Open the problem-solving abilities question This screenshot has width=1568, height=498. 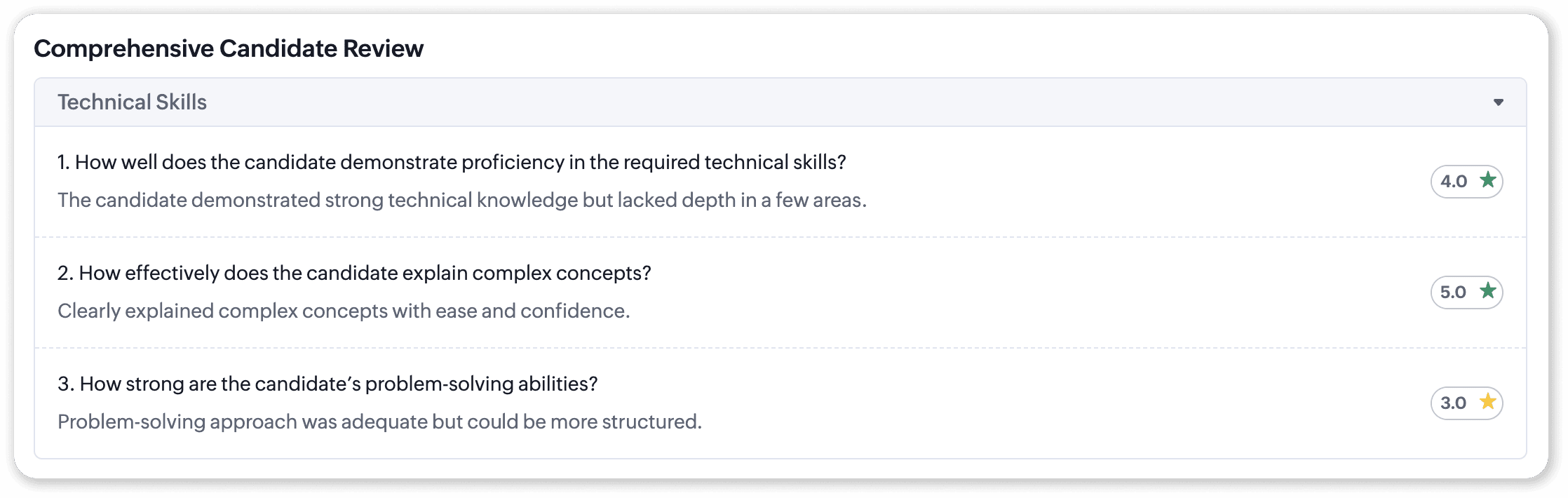pyautogui.click(x=338, y=384)
